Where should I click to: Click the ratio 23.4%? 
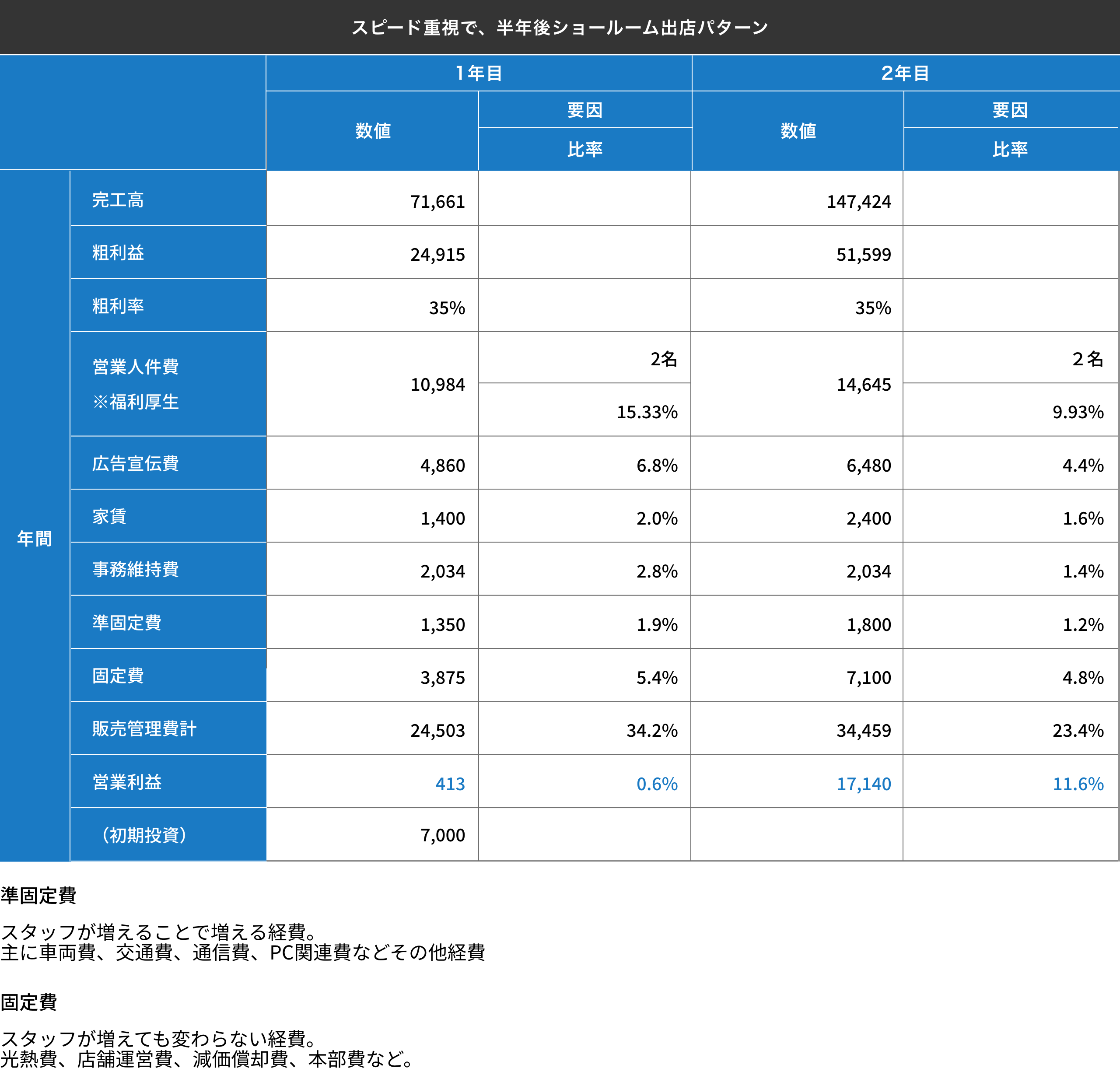coord(1078,731)
